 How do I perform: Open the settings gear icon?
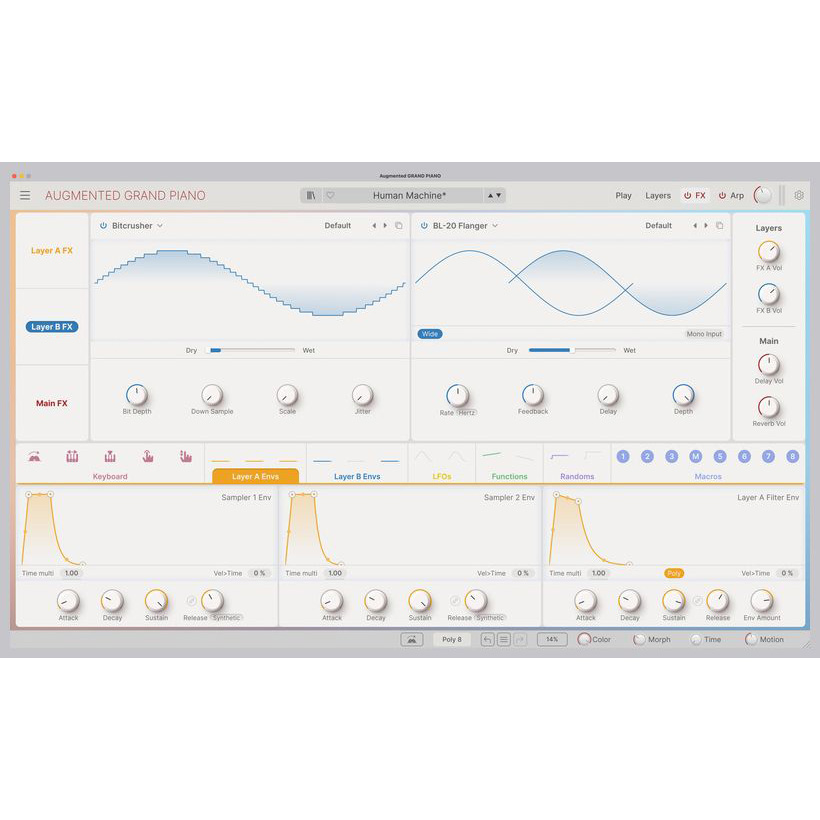(799, 195)
